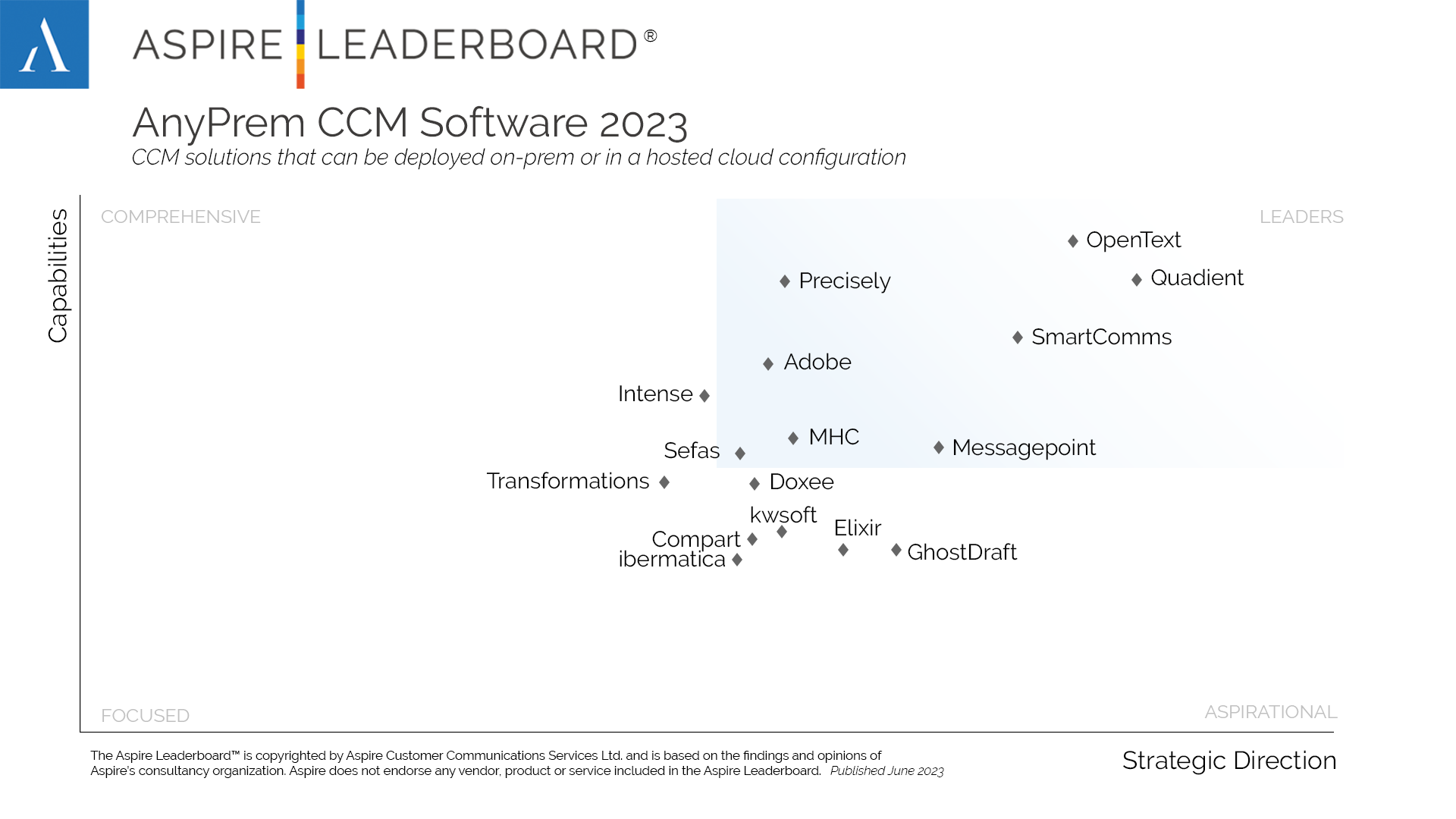Click the Aspire Leaderboard logo icon
This screenshot has width=1456, height=819.
tap(44, 44)
